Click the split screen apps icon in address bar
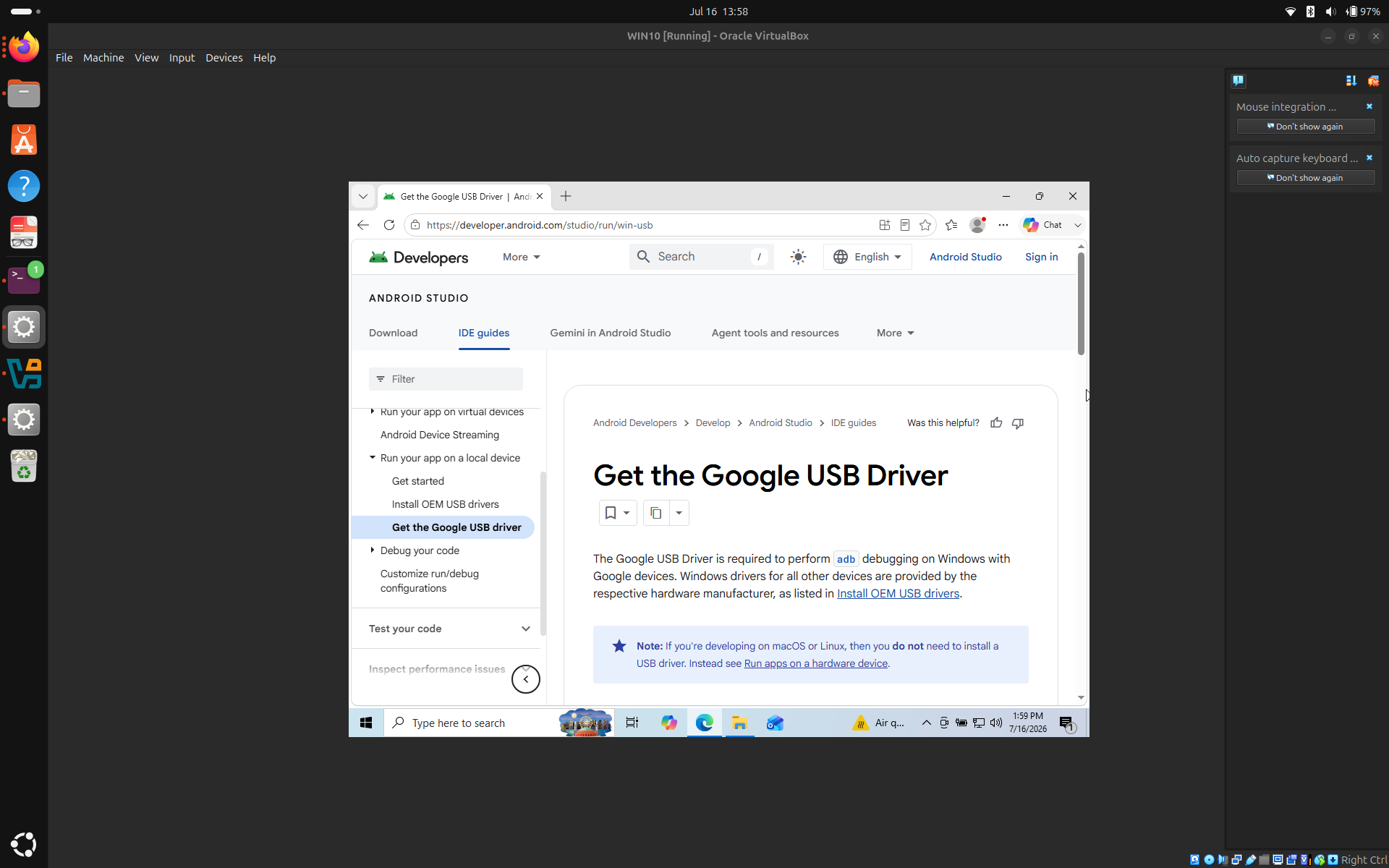This screenshot has height=868, width=1389. [x=885, y=225]
